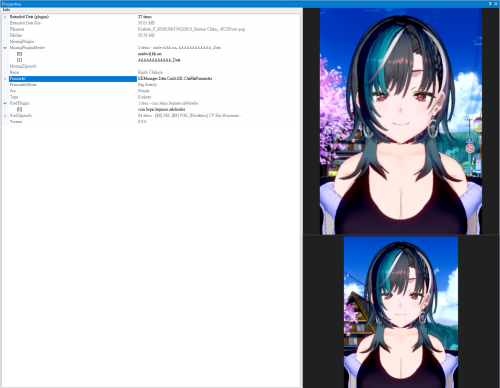Screen dimensions: 500x388
Task: Collapse the MissingPluginsMaybe list
Action: (5, 48)
